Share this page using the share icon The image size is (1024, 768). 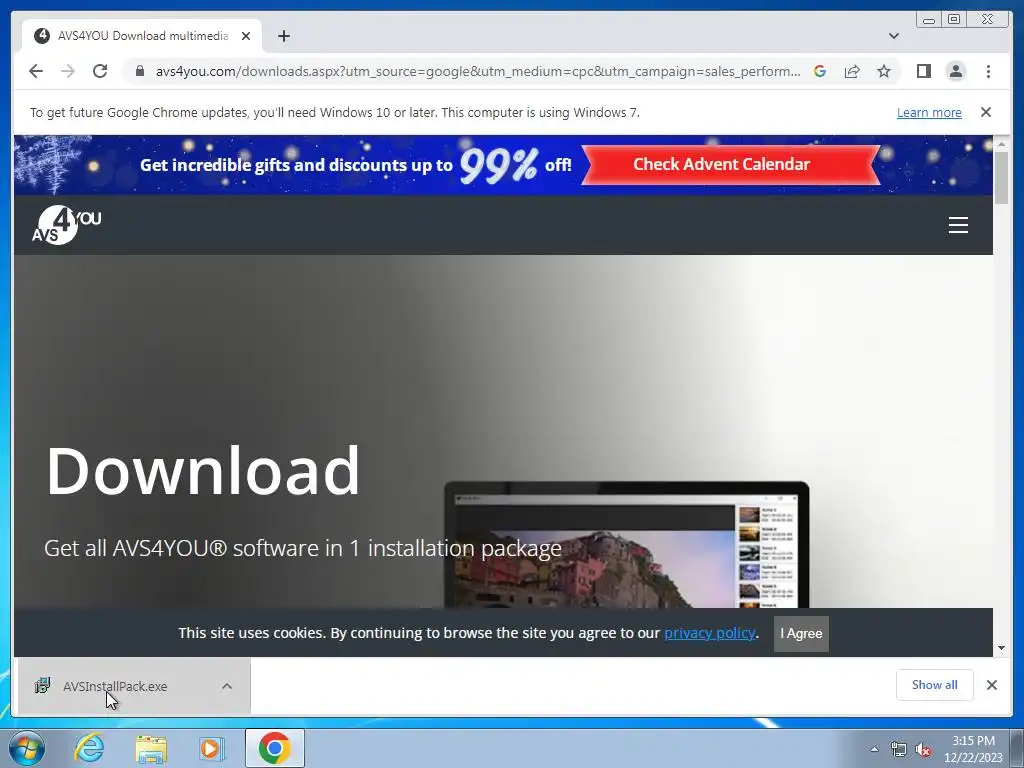tap(852, 71)
